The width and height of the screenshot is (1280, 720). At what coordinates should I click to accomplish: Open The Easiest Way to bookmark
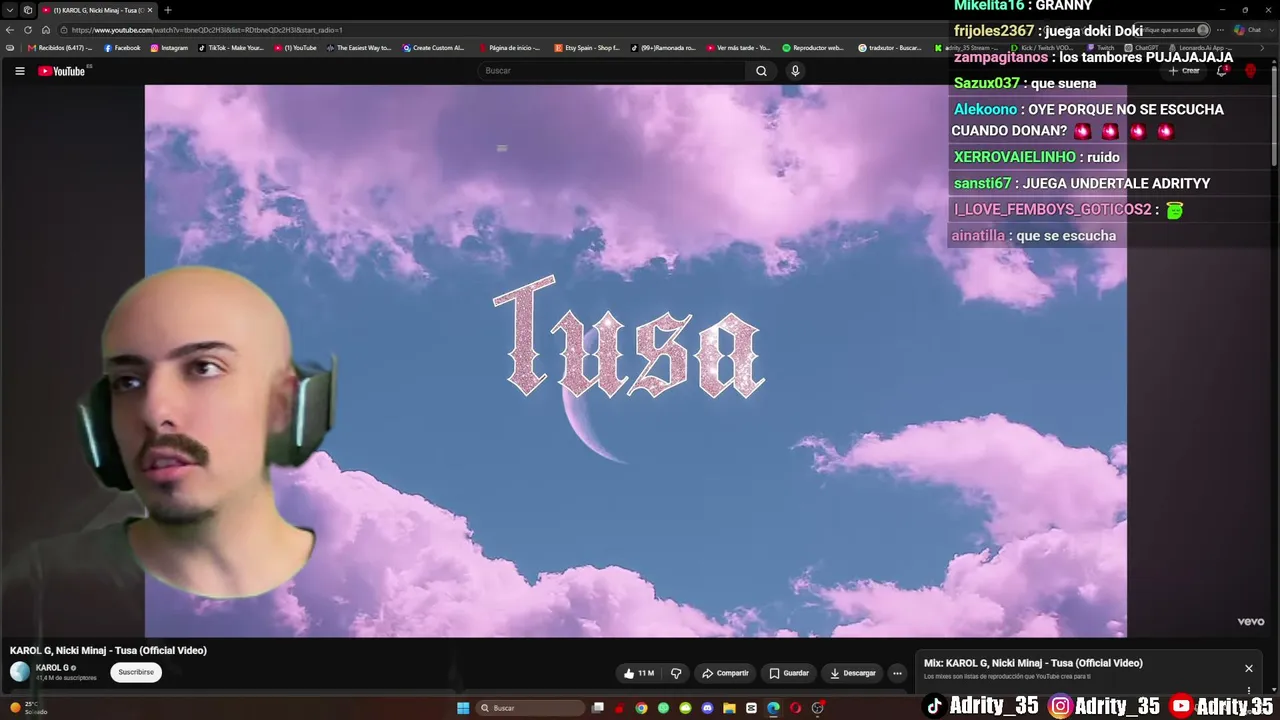click(x=359, y=48)
